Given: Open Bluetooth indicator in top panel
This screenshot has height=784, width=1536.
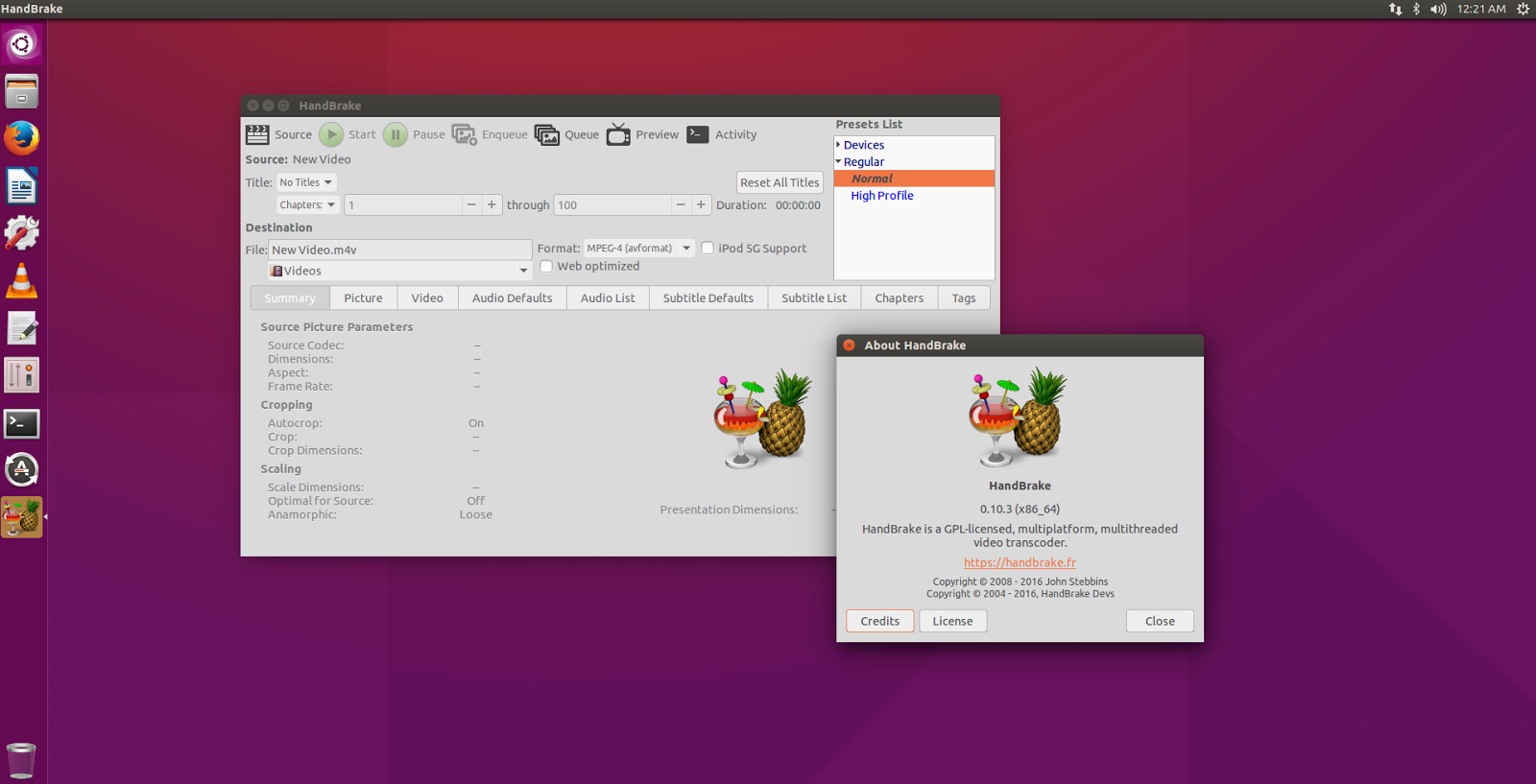Looking at the screenshot, I should pos(1416,9).
